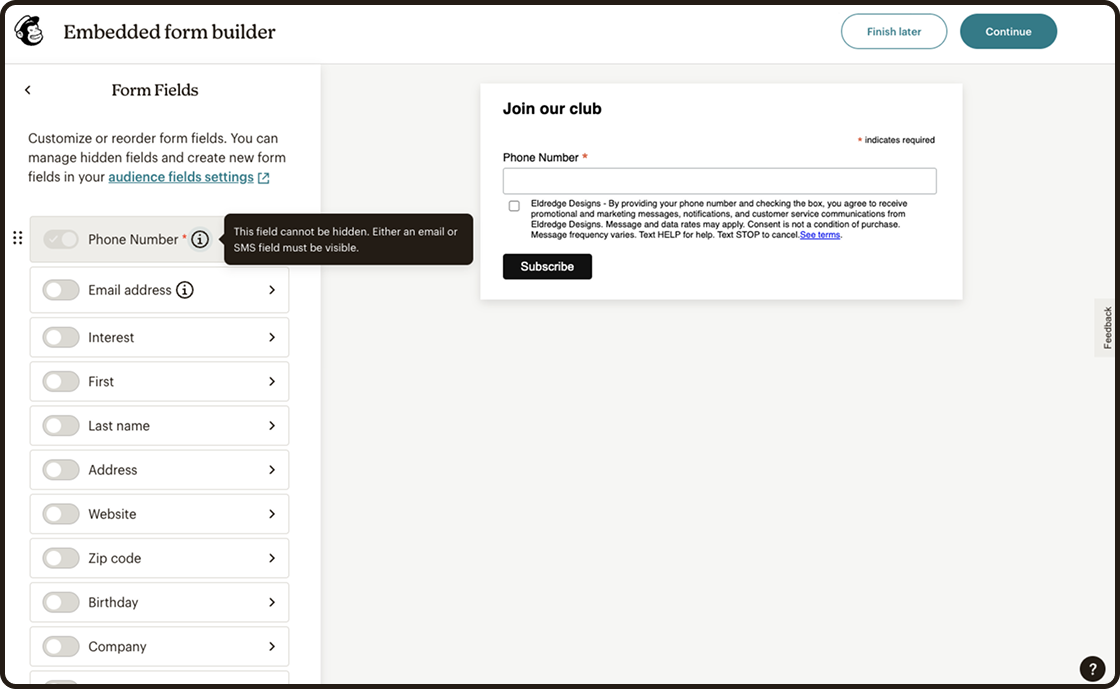Image resolution: width=1120 pixels, height=689 pixels.
Task: Click the info icon next to Phone Number
Action: [200, 239]
